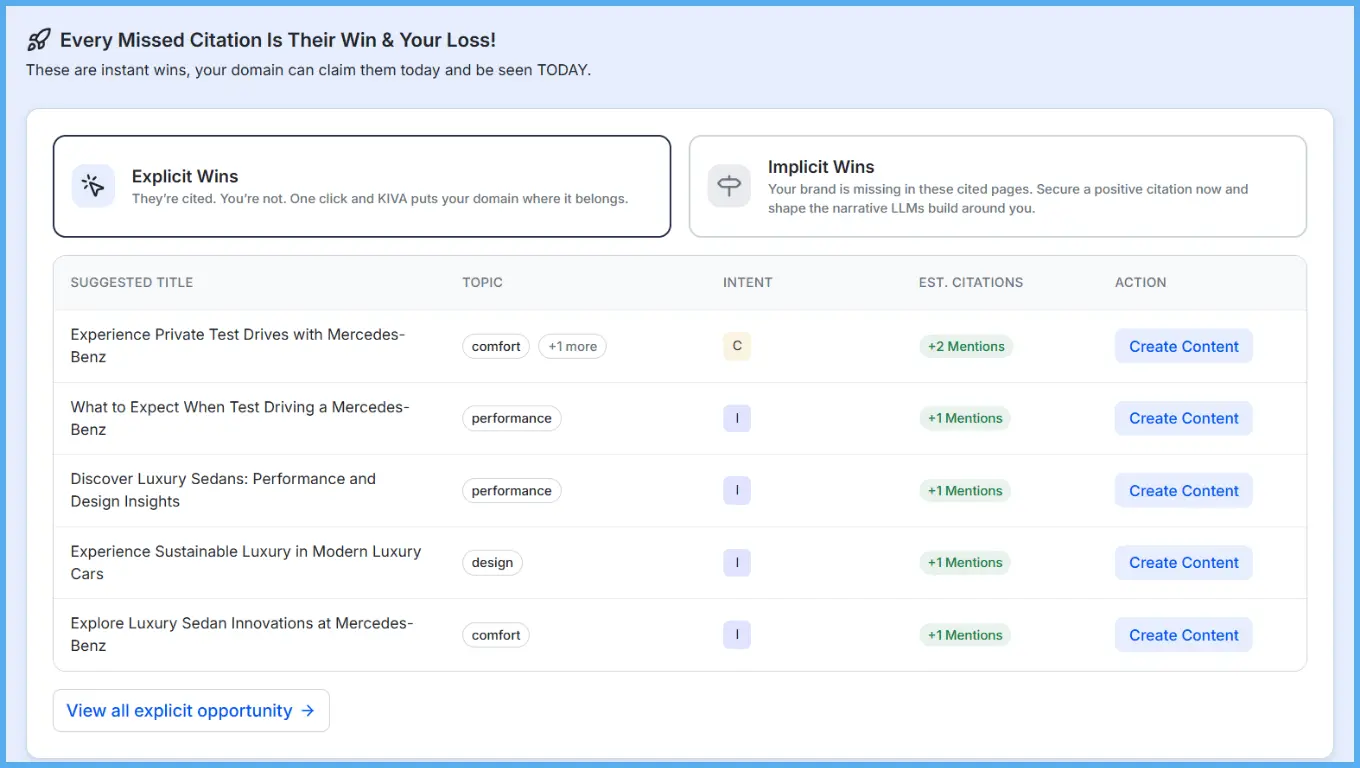The image size is (1360, 768).
Task: Click the I intent badge on the test driving row
Action: (x=737, y=418)
